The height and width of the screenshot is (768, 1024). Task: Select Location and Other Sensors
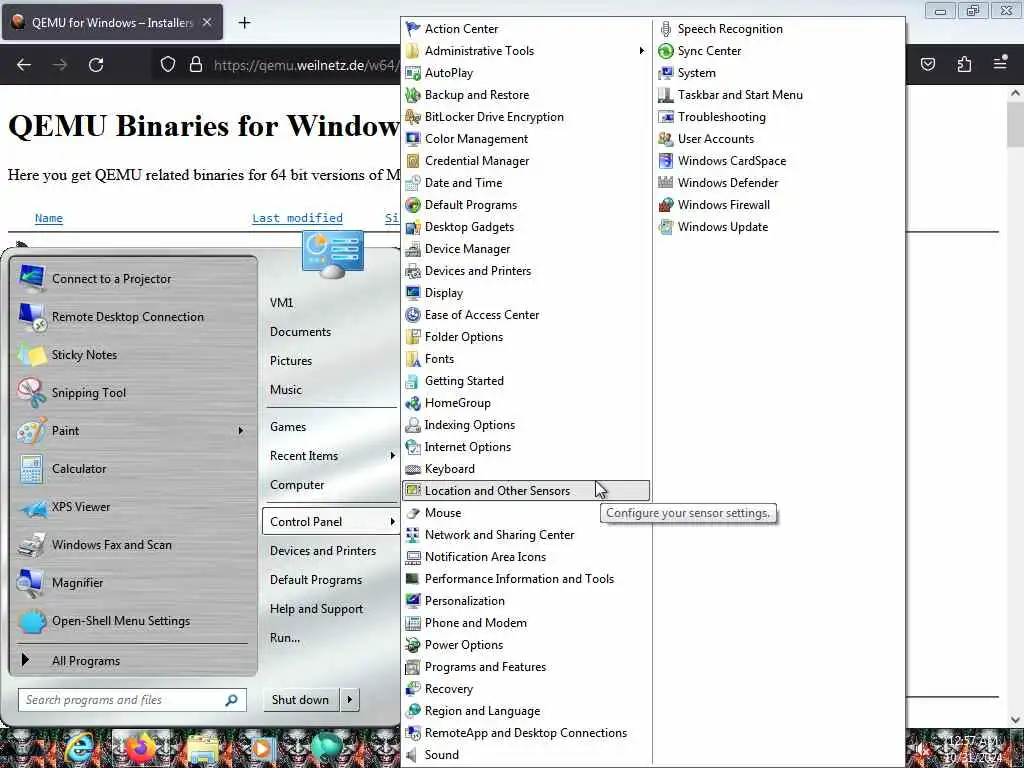[526, 490]
